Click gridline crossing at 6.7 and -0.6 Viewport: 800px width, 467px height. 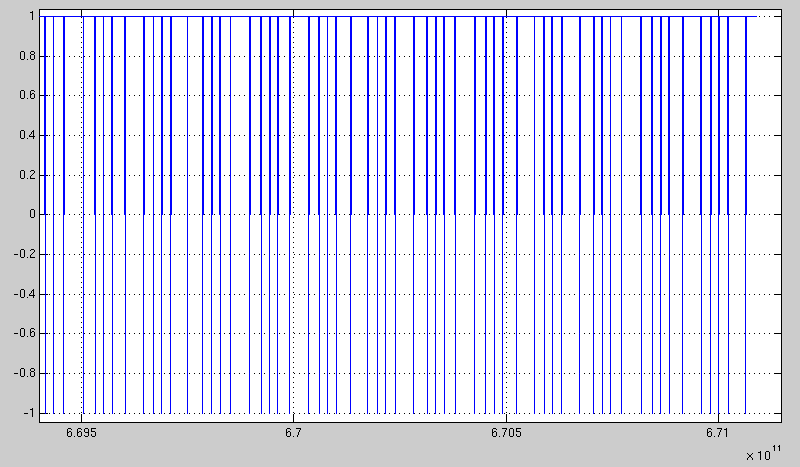(293, 334)
